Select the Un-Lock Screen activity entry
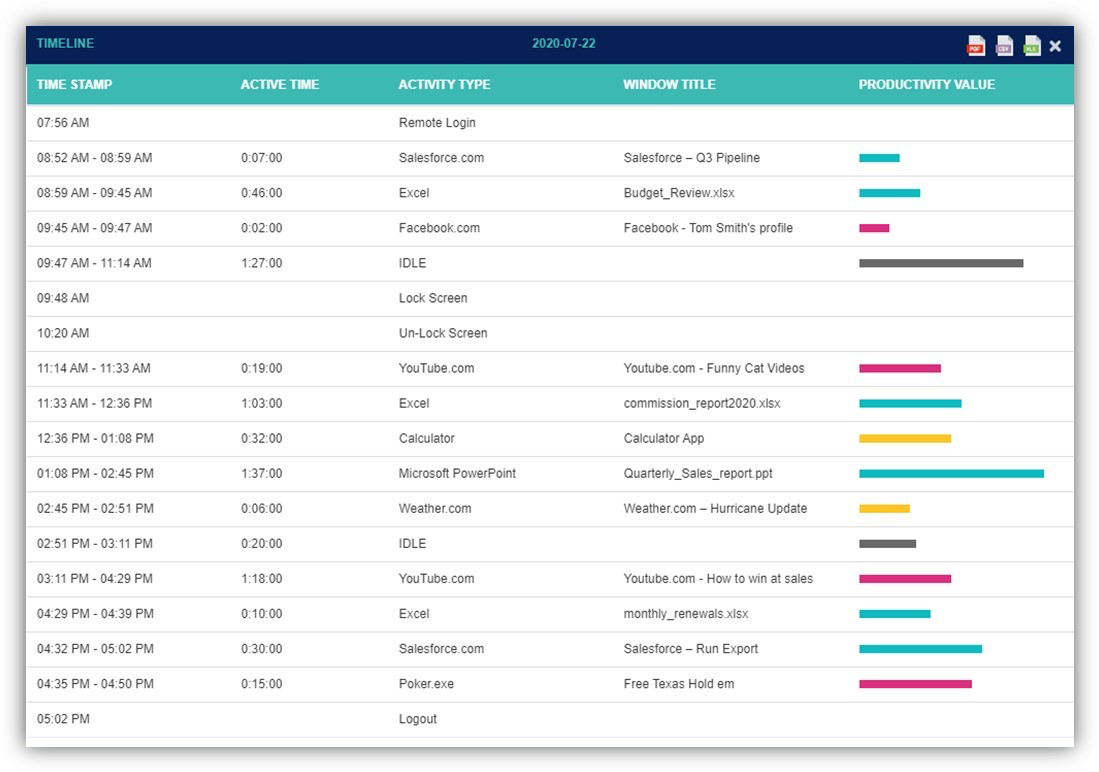 click(x=443, y=333)
